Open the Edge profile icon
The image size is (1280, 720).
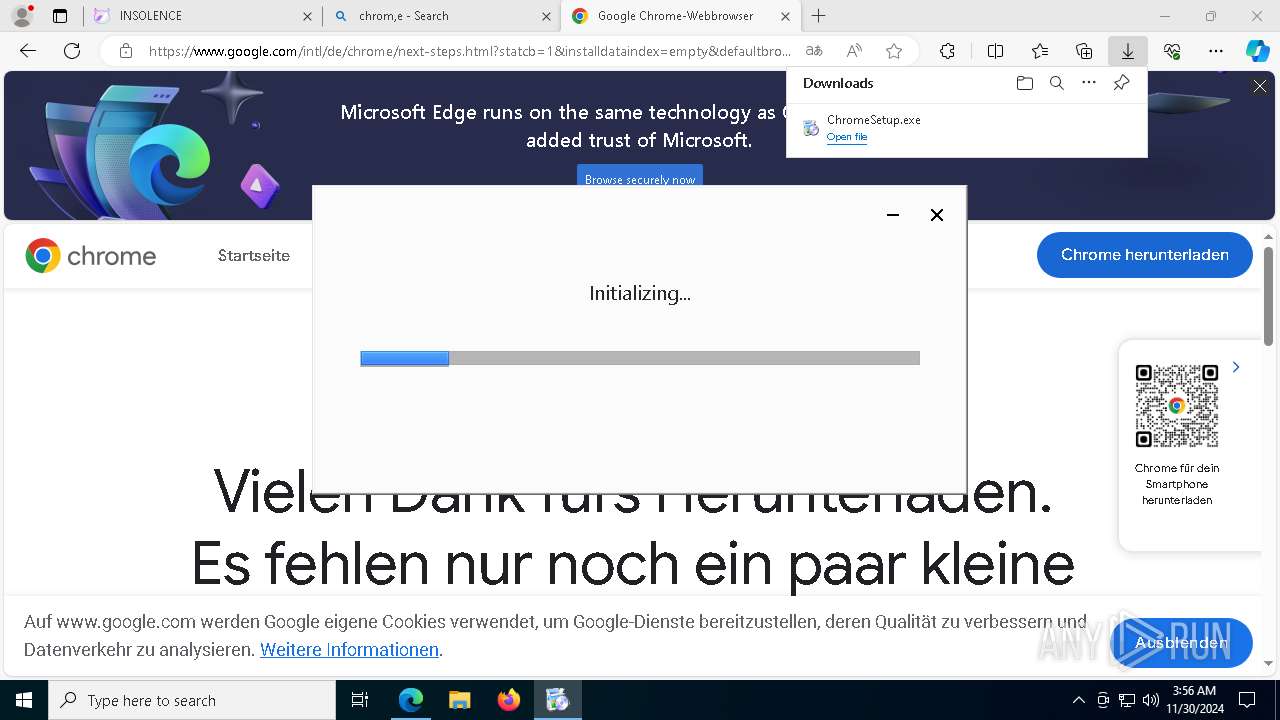pos(22,16)
